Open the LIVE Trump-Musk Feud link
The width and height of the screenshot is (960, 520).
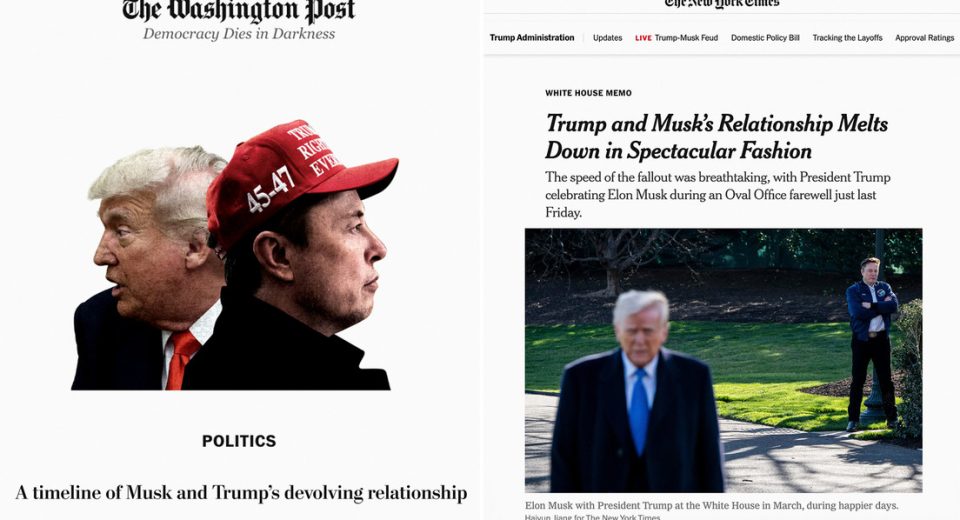pyautogui.click(x=677, y=37)
